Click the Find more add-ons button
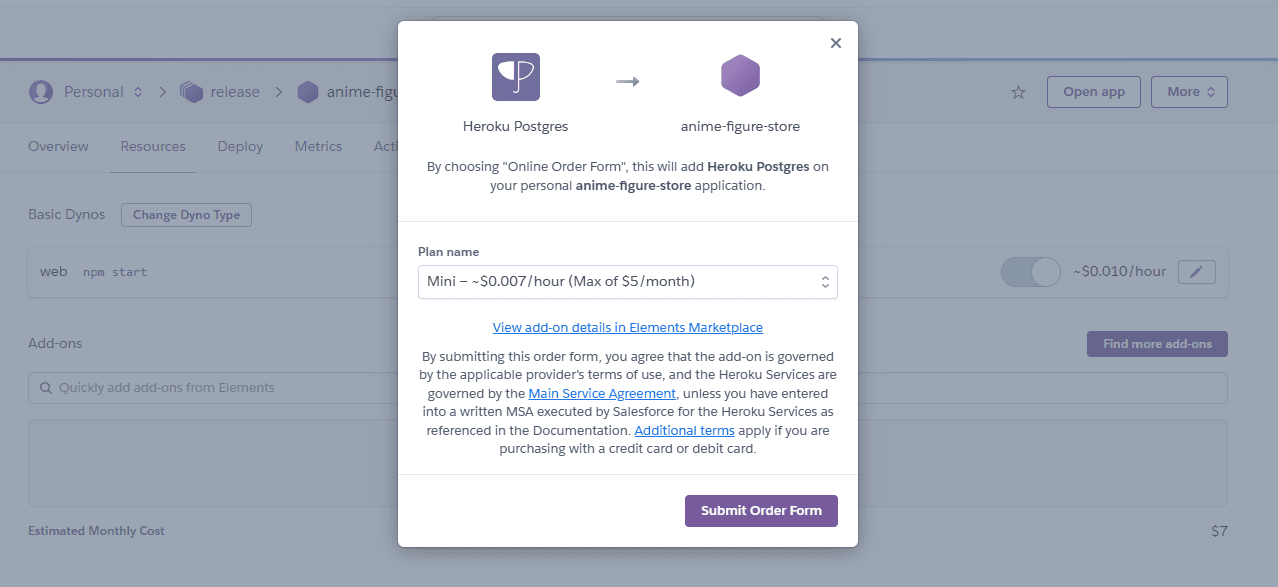Screen dimensions: 1278x587 pos(1157,344)
